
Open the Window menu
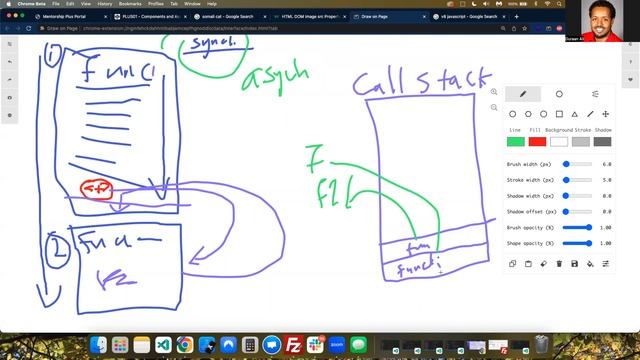192,4
